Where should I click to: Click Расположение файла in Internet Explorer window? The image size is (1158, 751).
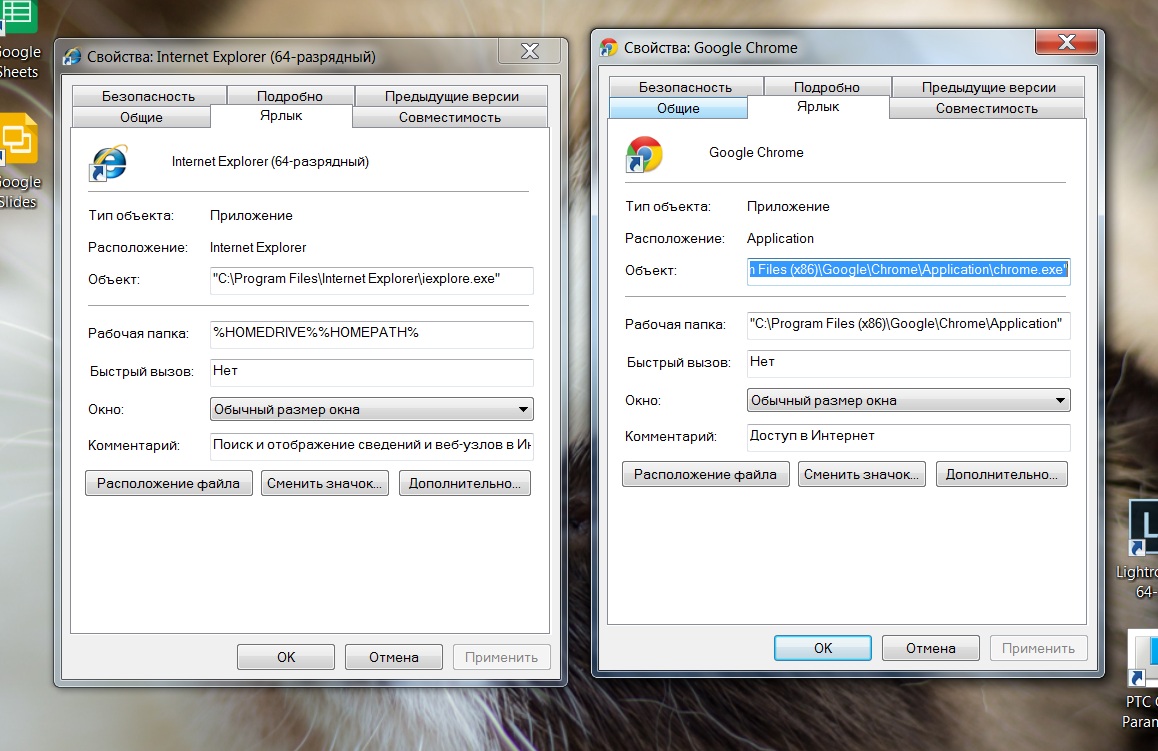pyautogui.click(x=168, y=484)
